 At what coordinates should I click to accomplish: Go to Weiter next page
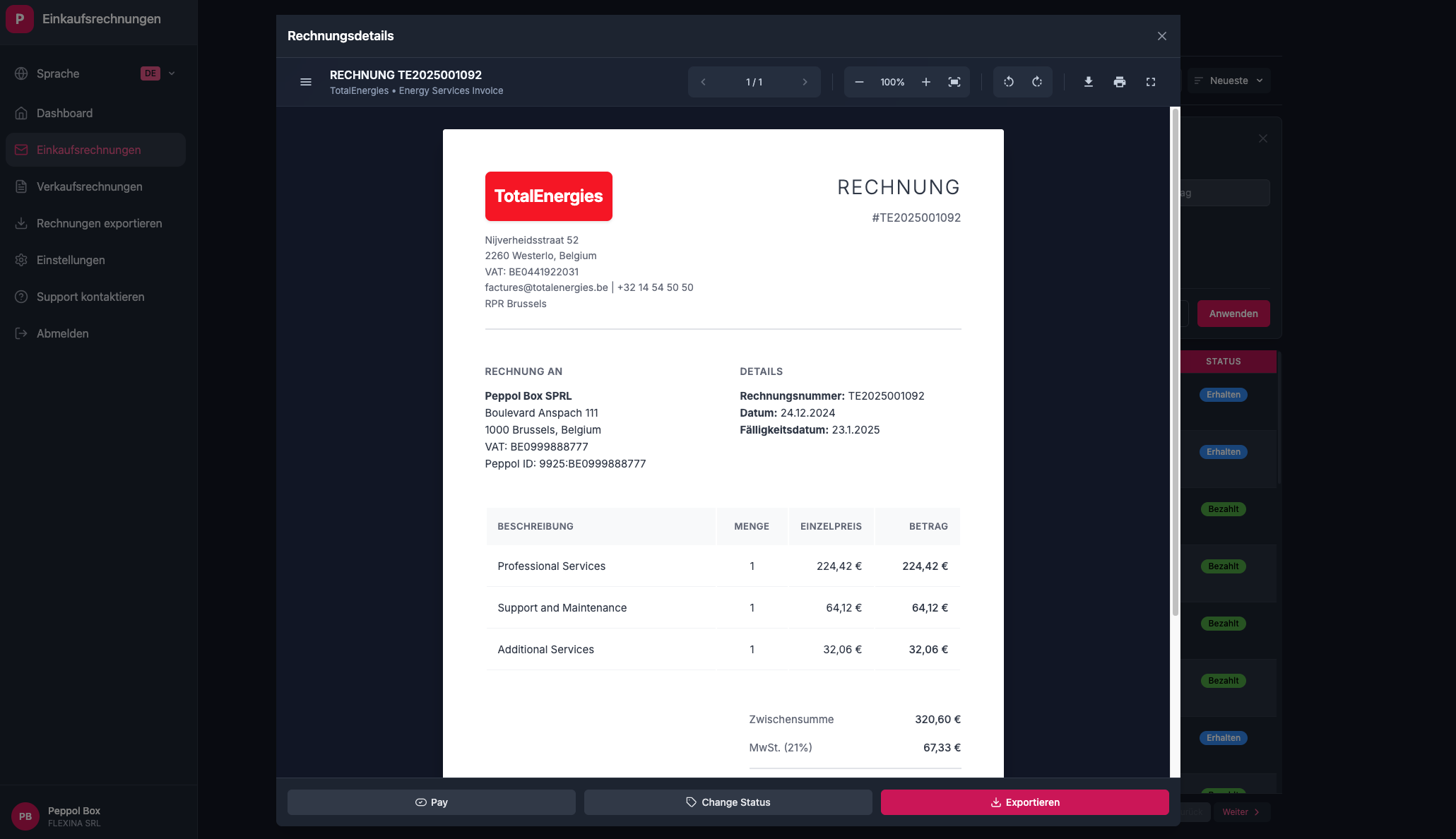click(x=1241, y=812)
